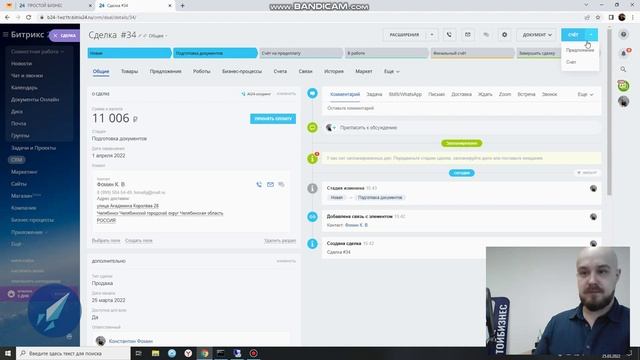640x360 pixels.
Task: Open the Общие pipeline dropdown near title
Action: (x=158, y=36)
